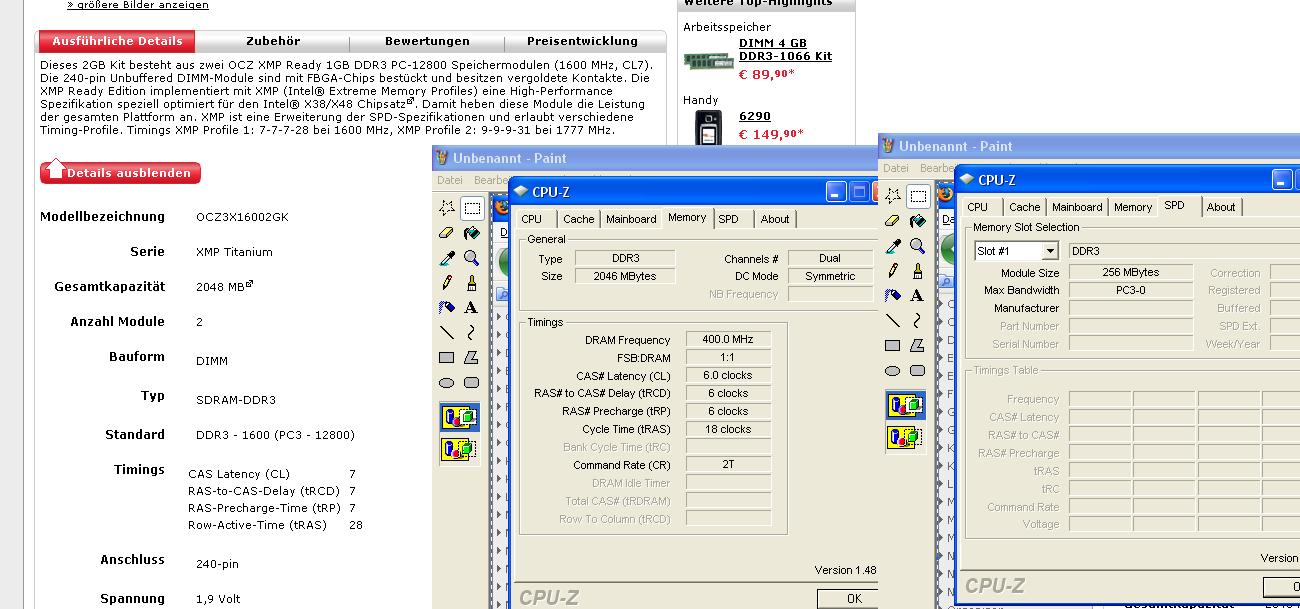Select Pencil tool in Paint beside CPU-Z SPD window

click(x=892, y=271)
